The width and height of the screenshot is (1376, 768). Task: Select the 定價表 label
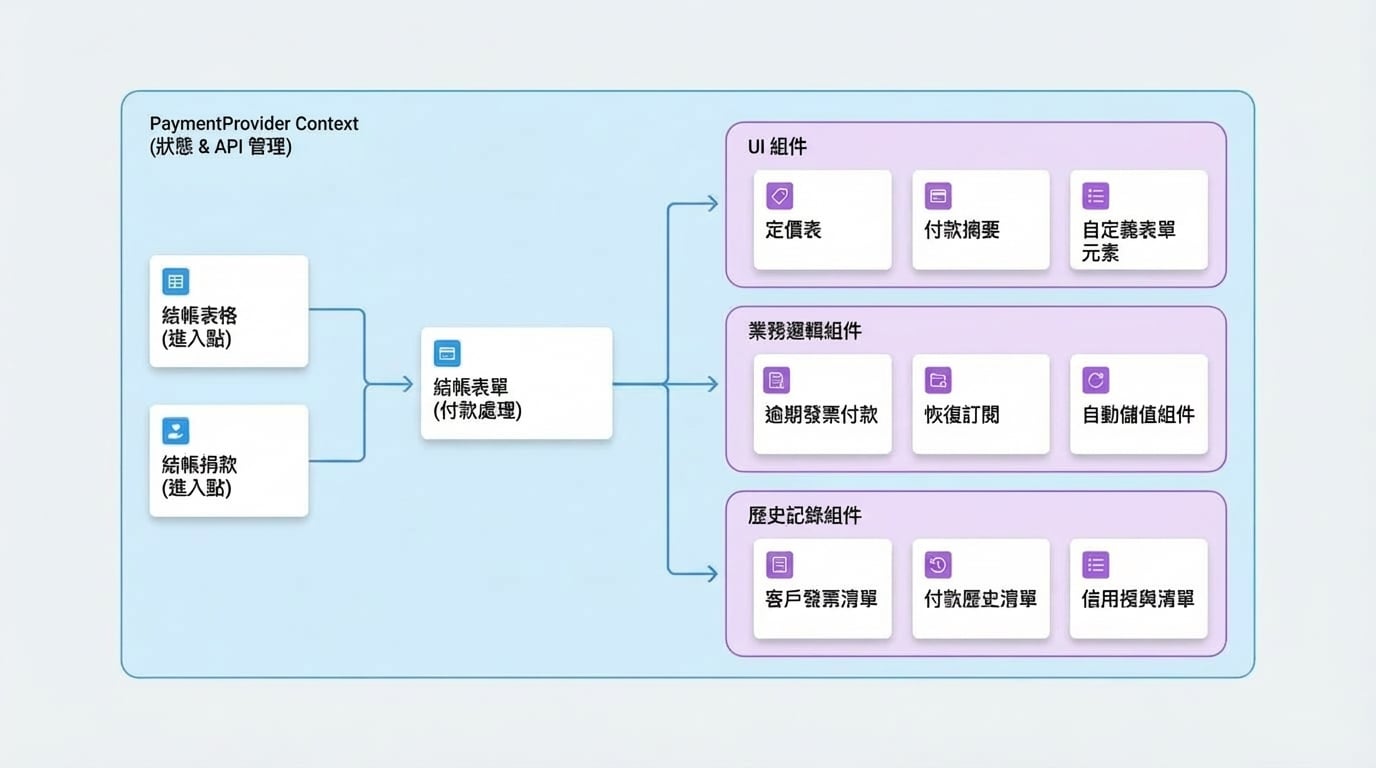click(794, 230)
